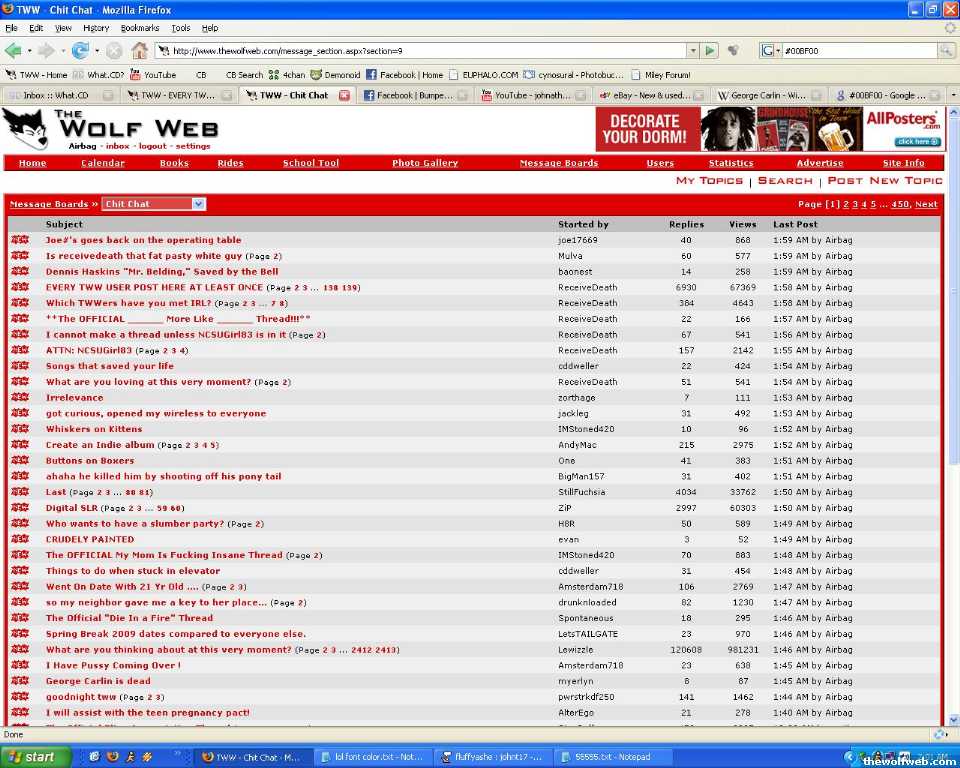Click the browser Back arrow button
The width and height of the screenshot is (960, 768).
[x=14, y=50]
